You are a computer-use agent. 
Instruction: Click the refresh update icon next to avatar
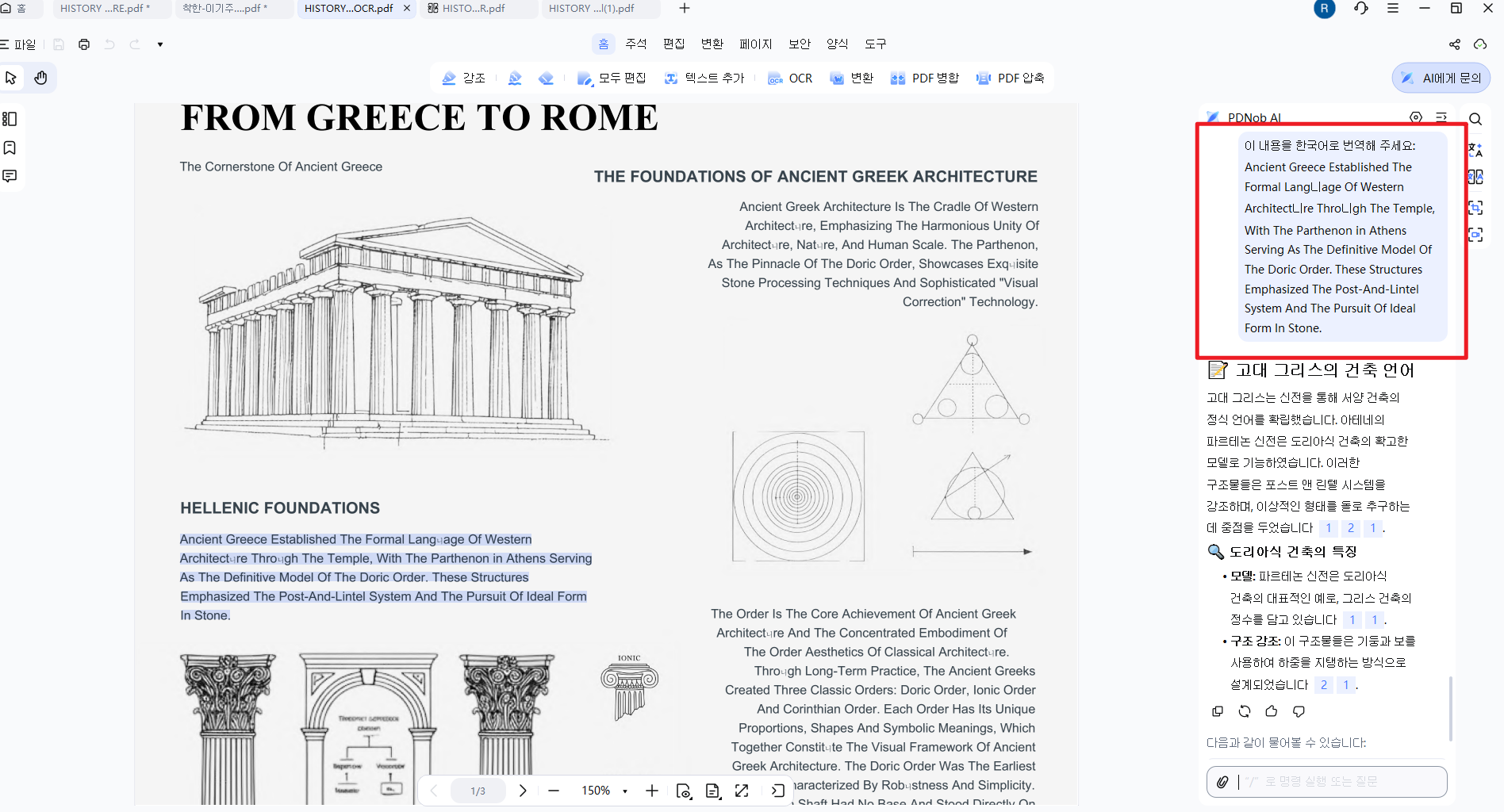(x=1361, y=9)
